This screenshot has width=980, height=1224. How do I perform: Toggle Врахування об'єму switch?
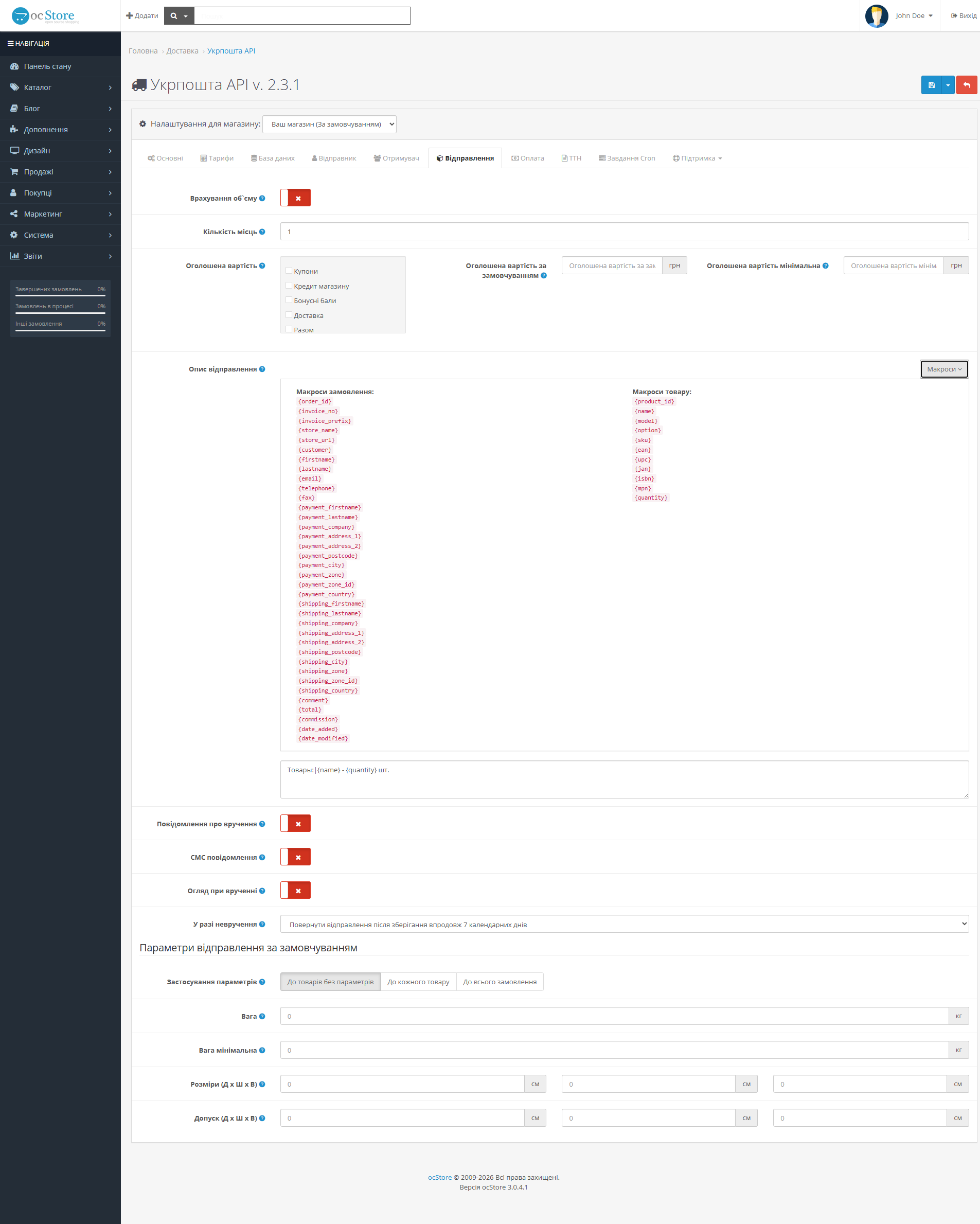click(295, 198)
